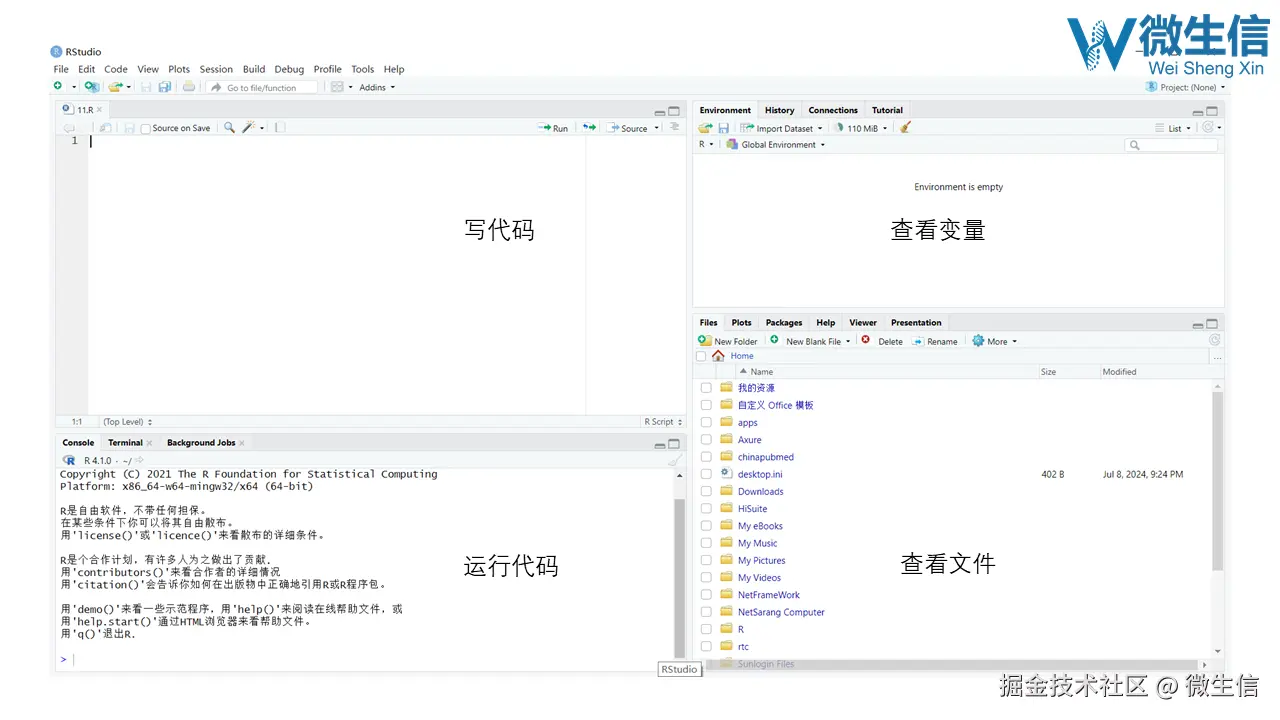Check the Home row checkbox in Files pane
This screenshot has width=1280, height=720.
[701, 355]
